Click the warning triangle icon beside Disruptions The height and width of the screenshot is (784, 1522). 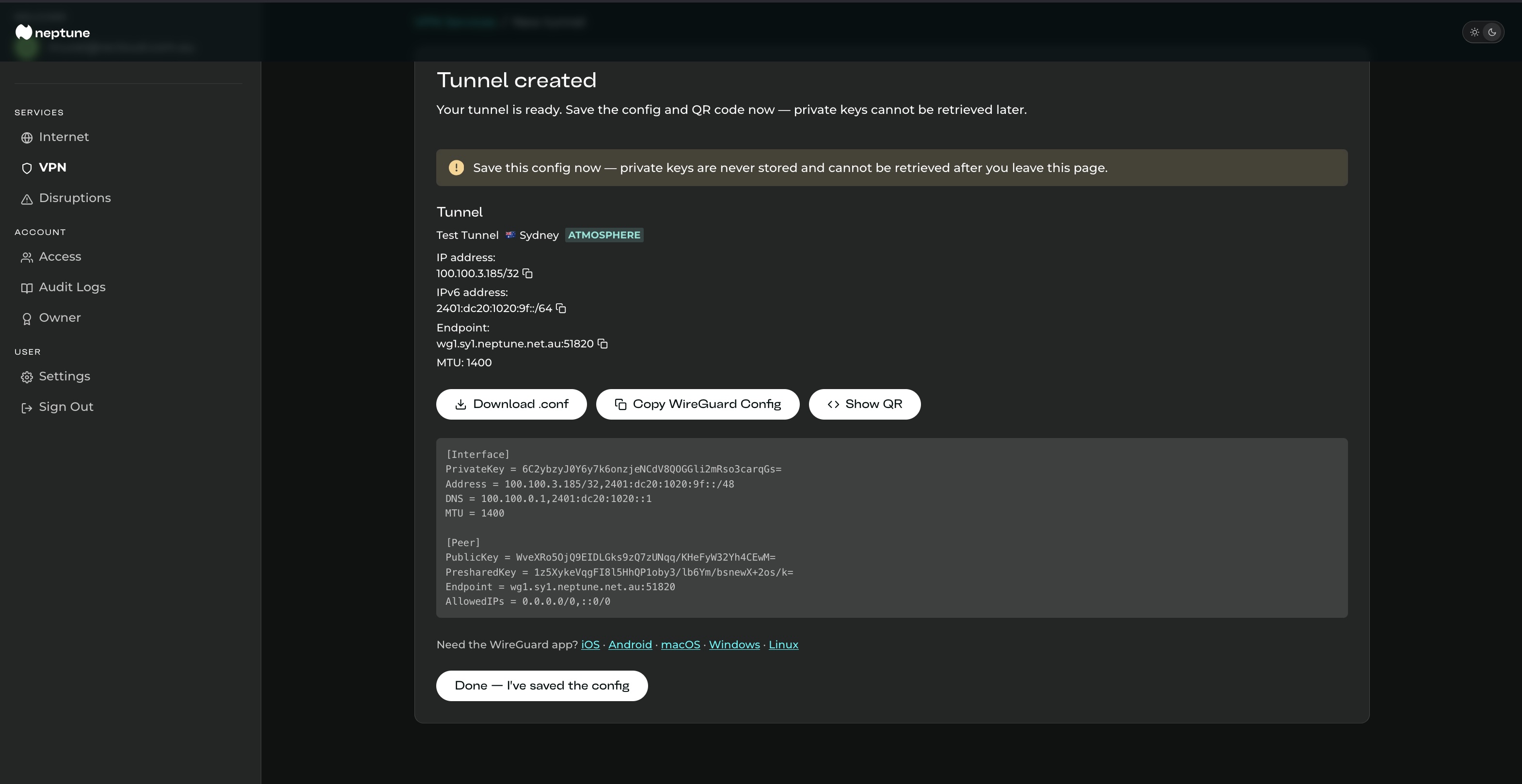(x=27, y=200)
